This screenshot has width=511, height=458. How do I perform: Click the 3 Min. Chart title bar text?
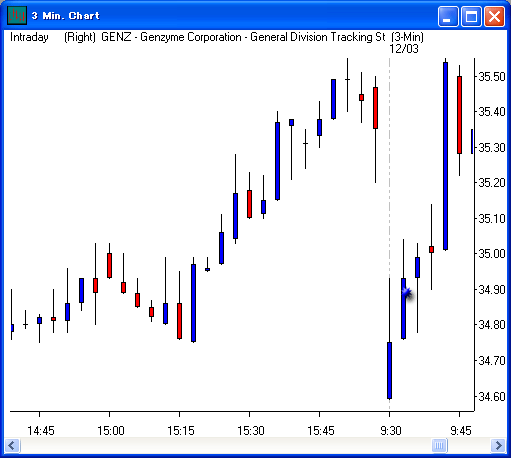tap(66, 16)
